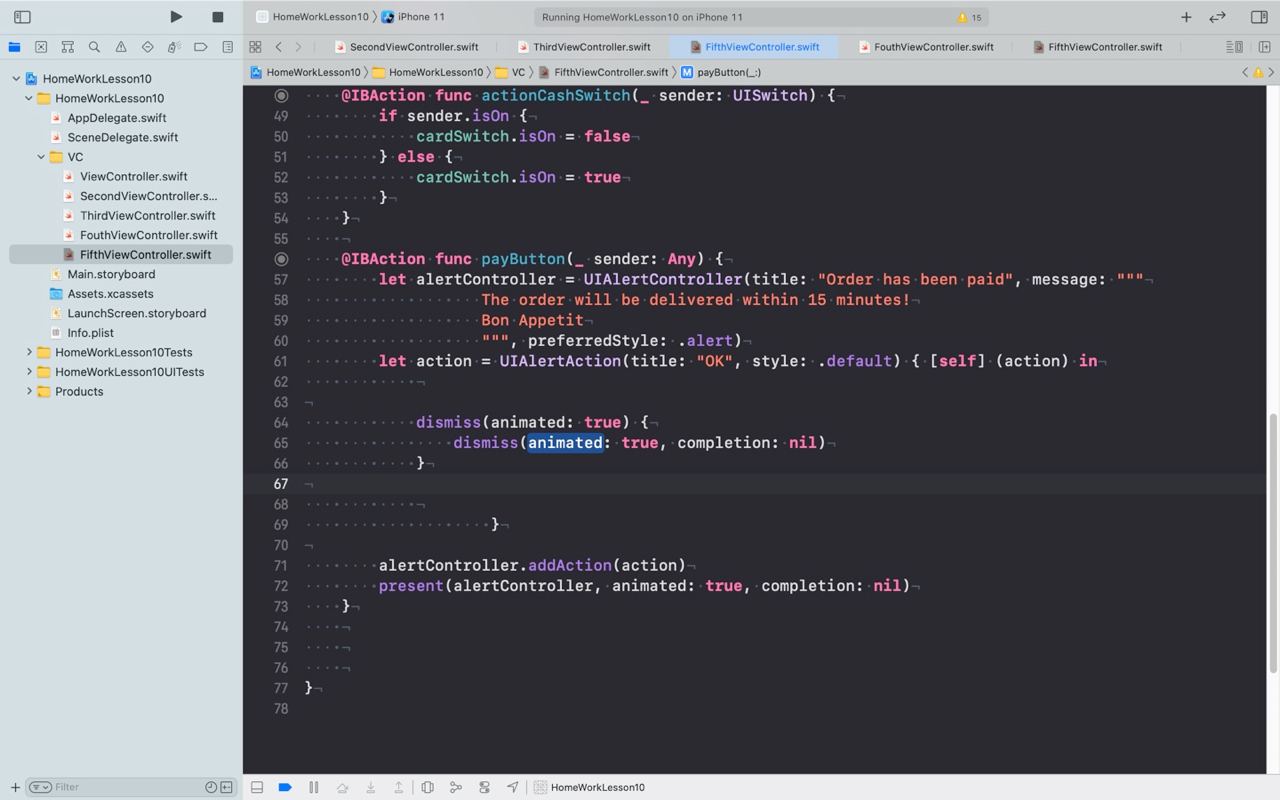Click the VC folder in the jump bar

pos(510,72)
